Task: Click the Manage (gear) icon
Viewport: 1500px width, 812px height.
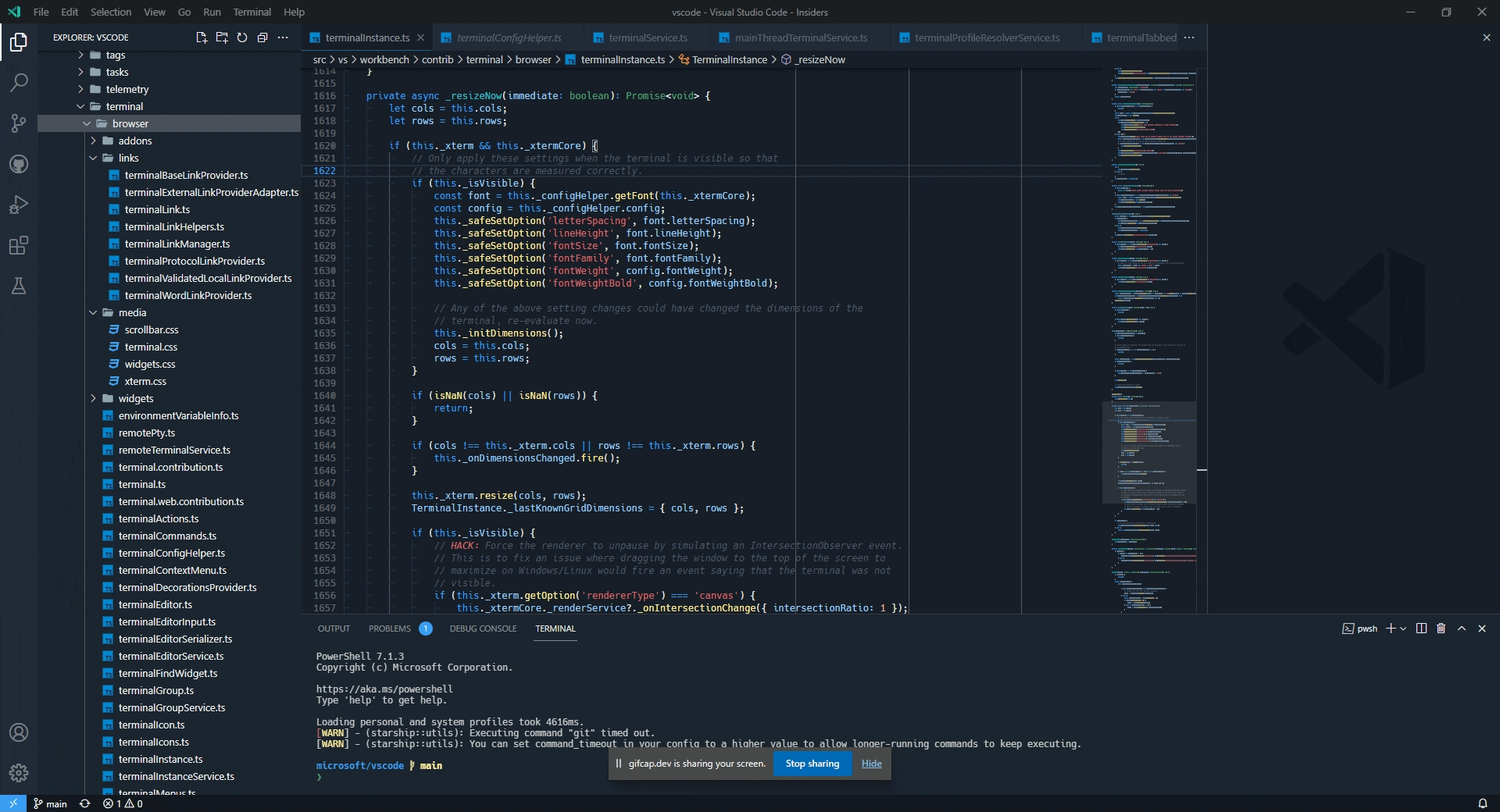Action: click(19, 773)
